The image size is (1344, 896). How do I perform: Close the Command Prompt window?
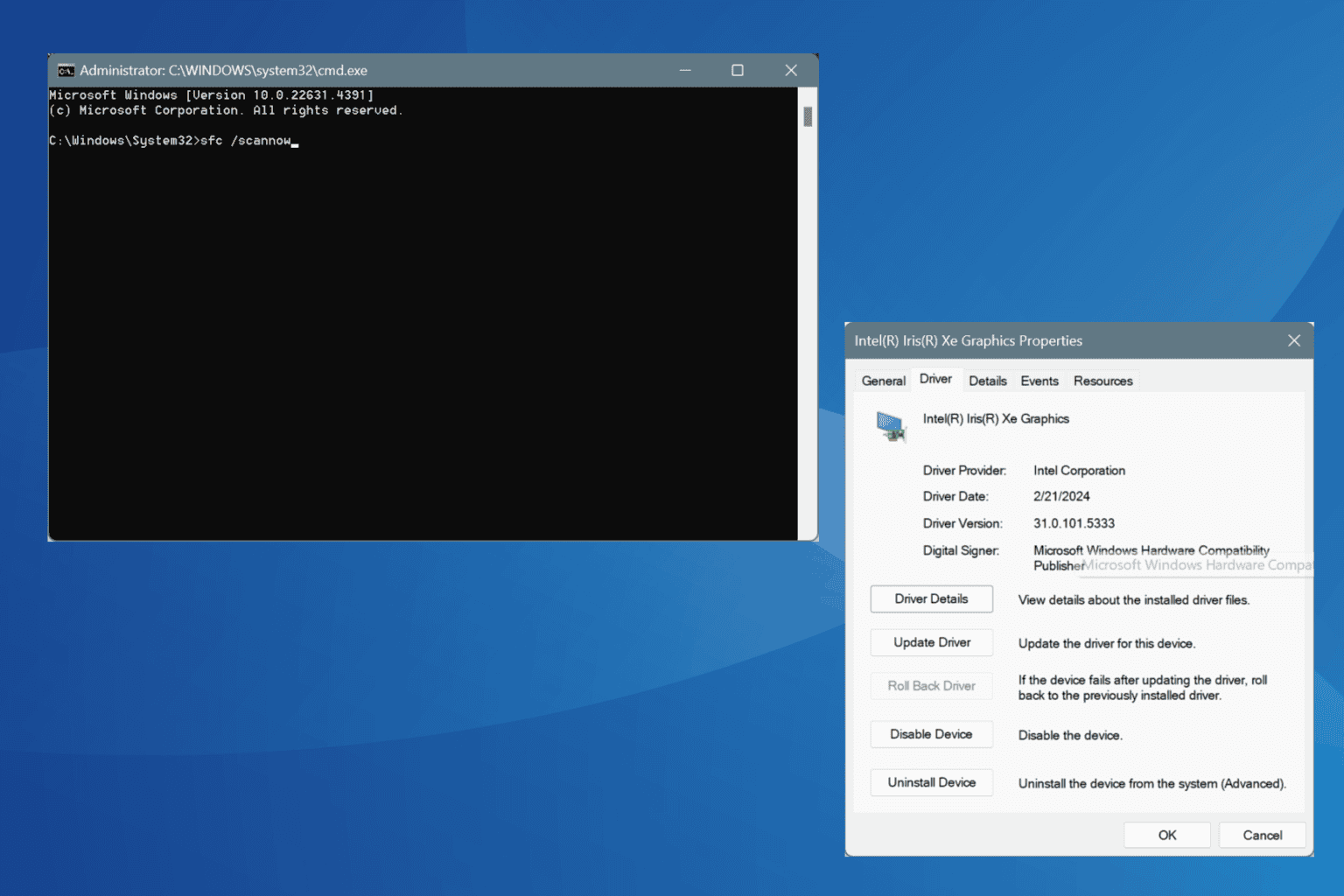point(791,70)
